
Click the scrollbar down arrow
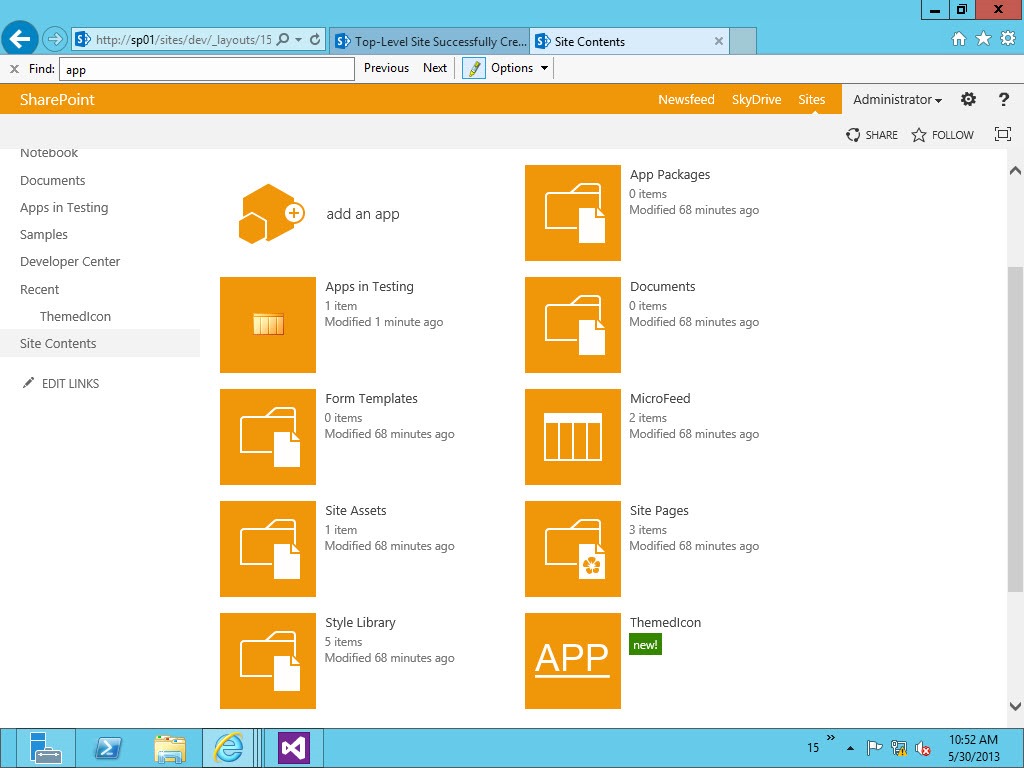(1015, 704)
